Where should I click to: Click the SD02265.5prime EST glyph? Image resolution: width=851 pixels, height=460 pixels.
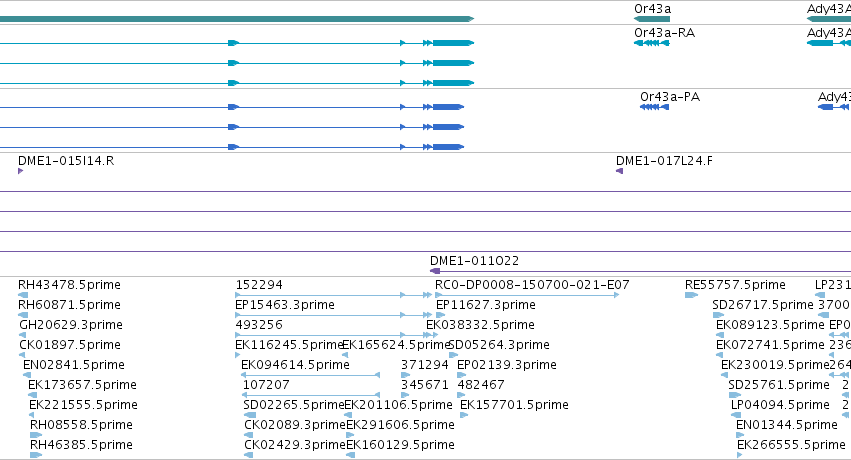250,415
